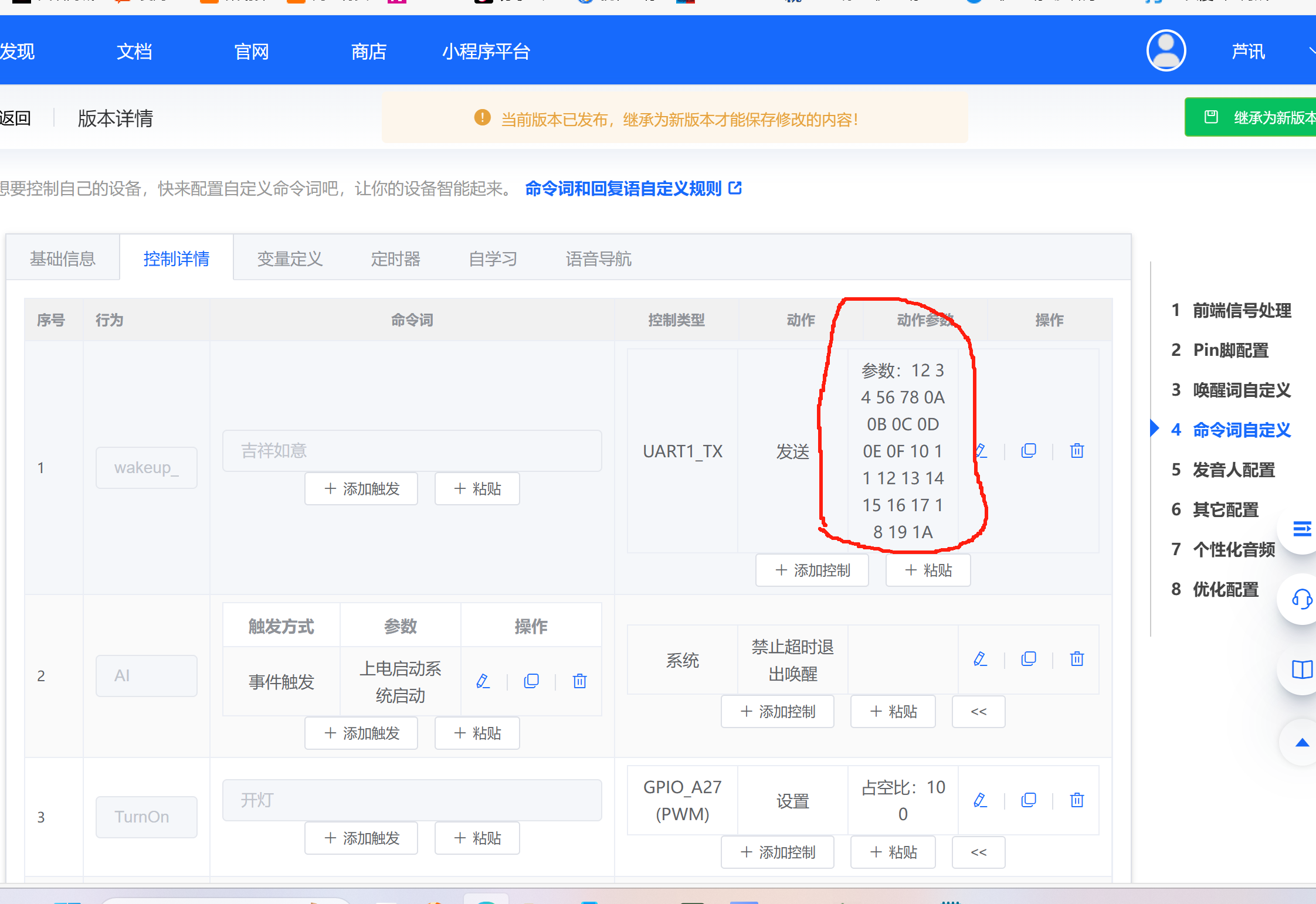Click the warning icon in the yellow banner
Viewport: 1316px width, 904px height.
coord(481,117)
